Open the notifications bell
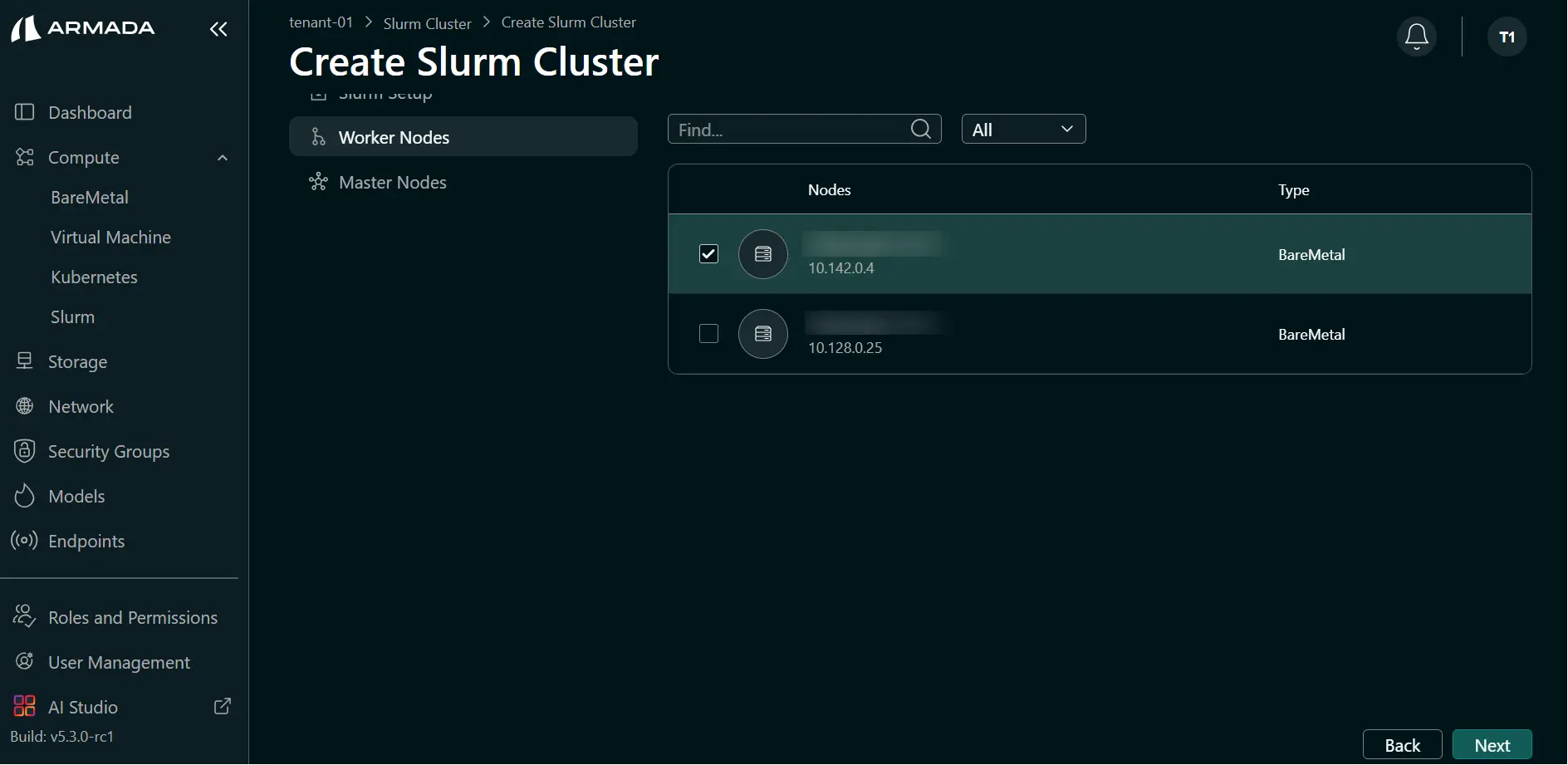1568x765 pixels. pos(1417,37)
